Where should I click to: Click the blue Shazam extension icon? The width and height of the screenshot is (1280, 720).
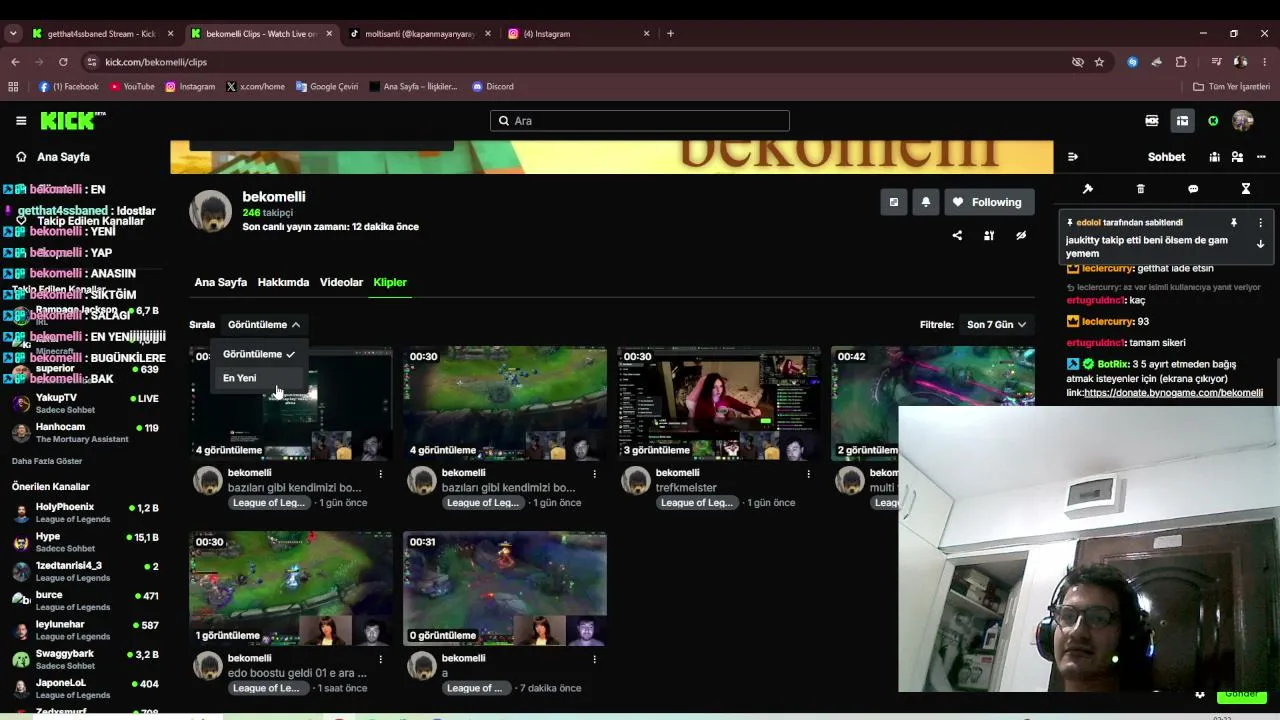1132,62
